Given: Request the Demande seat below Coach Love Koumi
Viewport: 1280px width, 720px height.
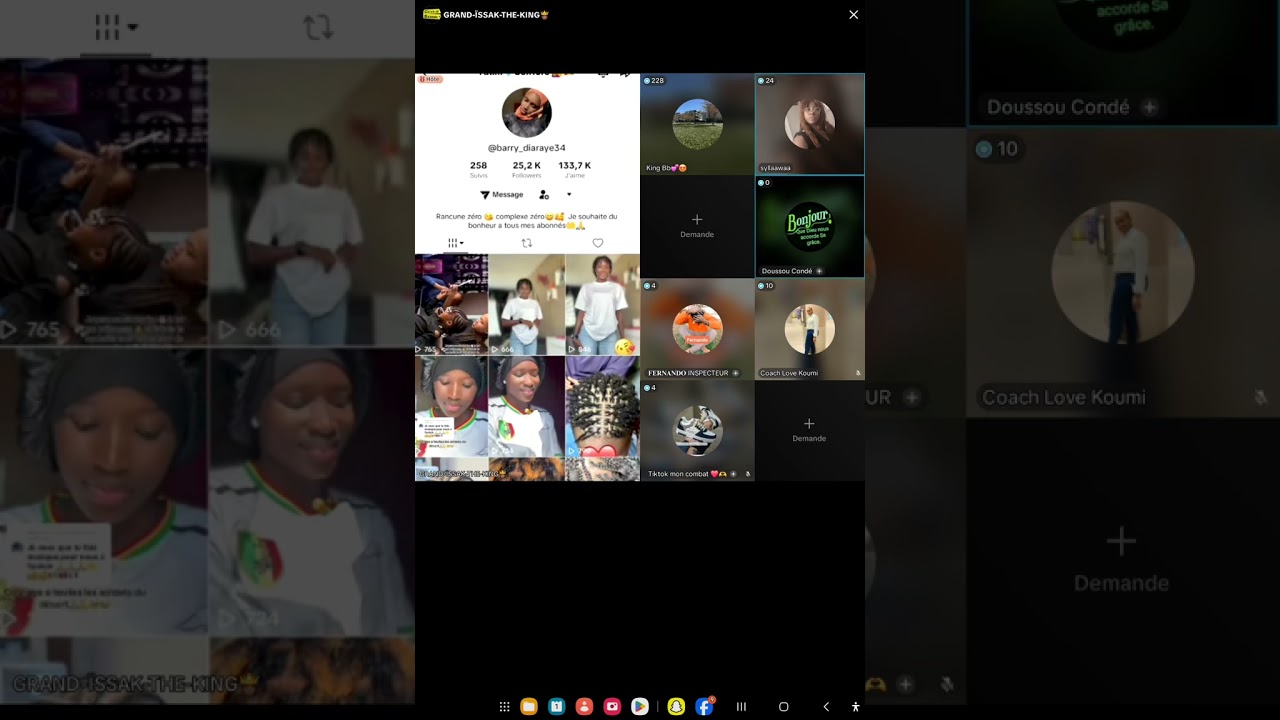Looking at the screenshot, I should pyautogui.click(x=809, y=430).
